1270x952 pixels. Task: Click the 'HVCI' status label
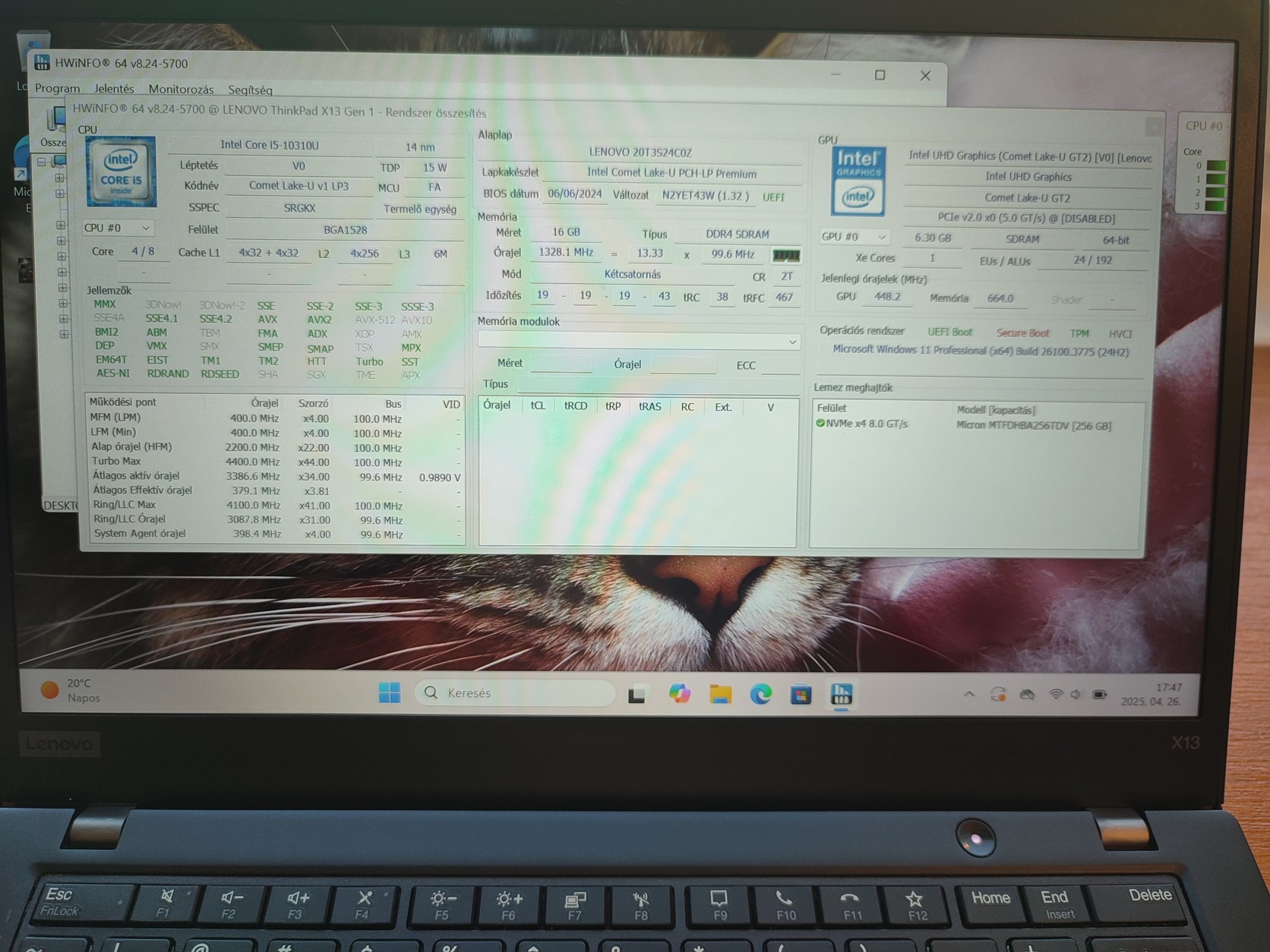click(1120, 334)
